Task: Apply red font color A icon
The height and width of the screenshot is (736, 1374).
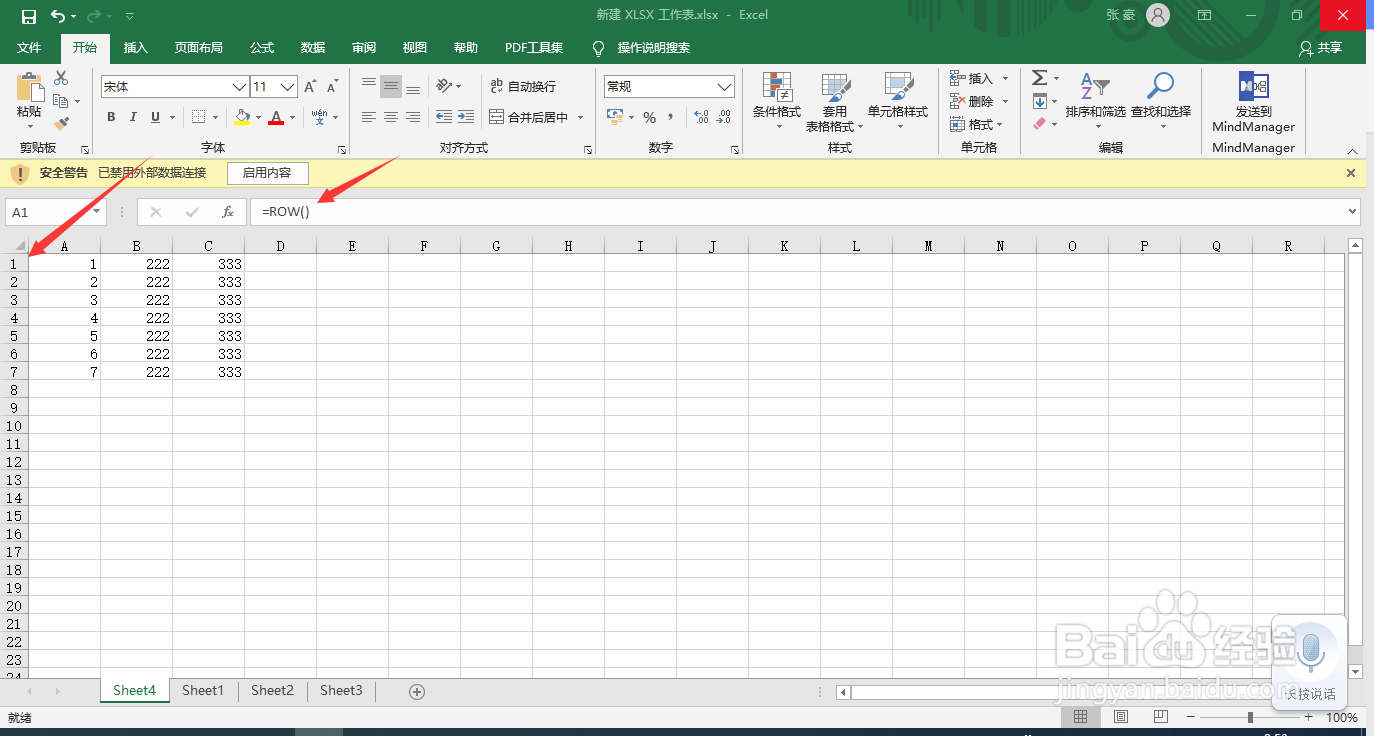Action: pyautogui.click(x=276, y=117)
